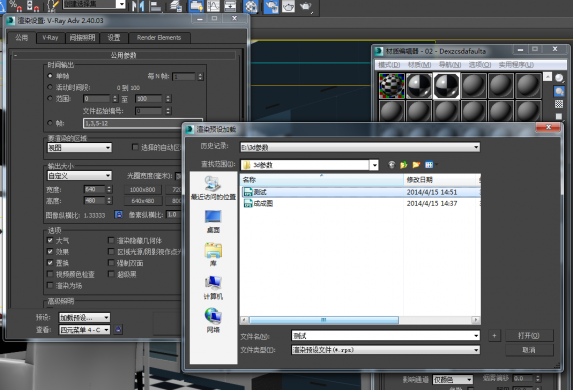Open the Modes menu in Material Editor
The height and width of the screenshot is (390, 573).
[x=389, y=65]
